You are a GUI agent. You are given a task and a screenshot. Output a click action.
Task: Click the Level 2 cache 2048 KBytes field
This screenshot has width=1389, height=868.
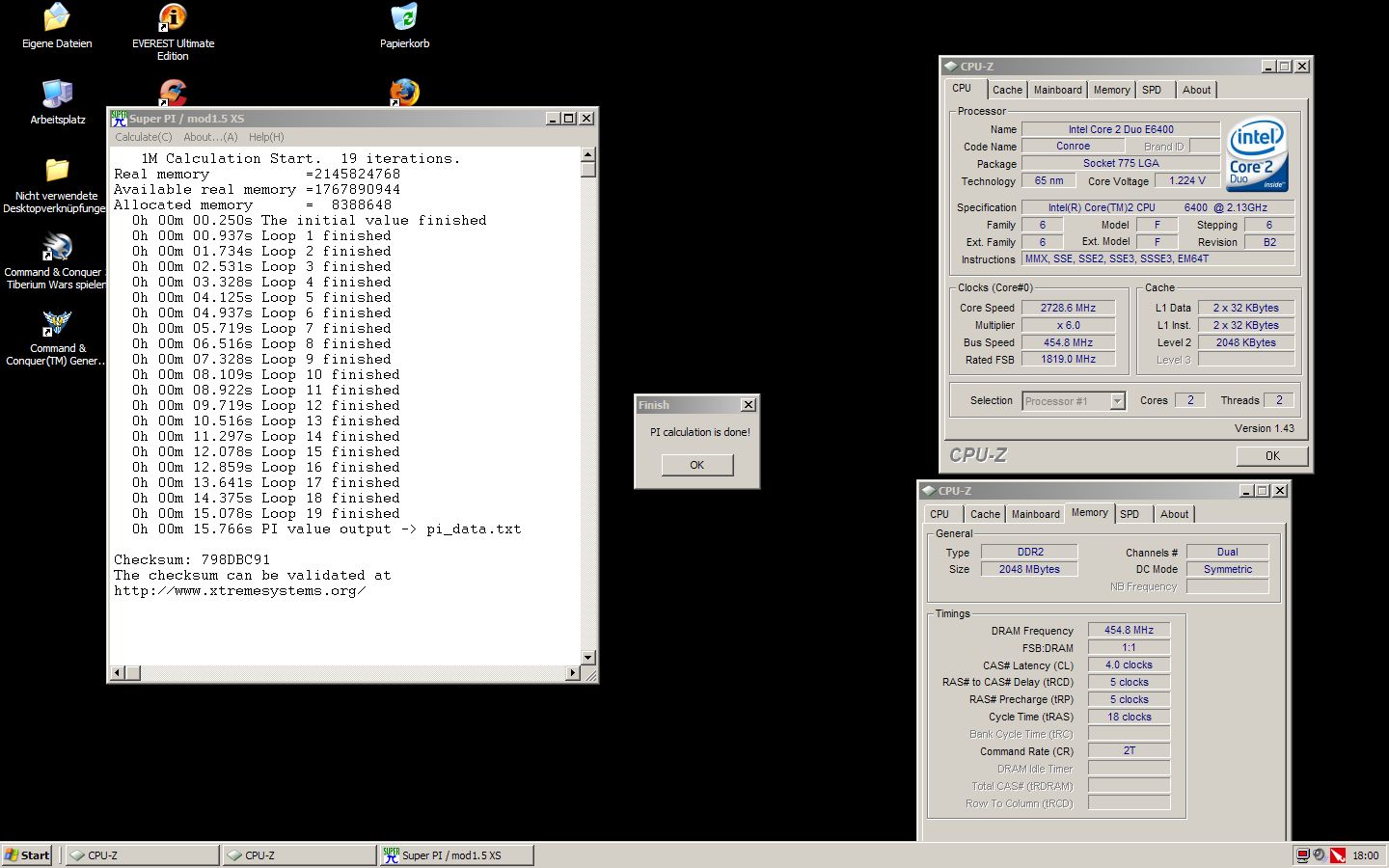(1245, 342)
